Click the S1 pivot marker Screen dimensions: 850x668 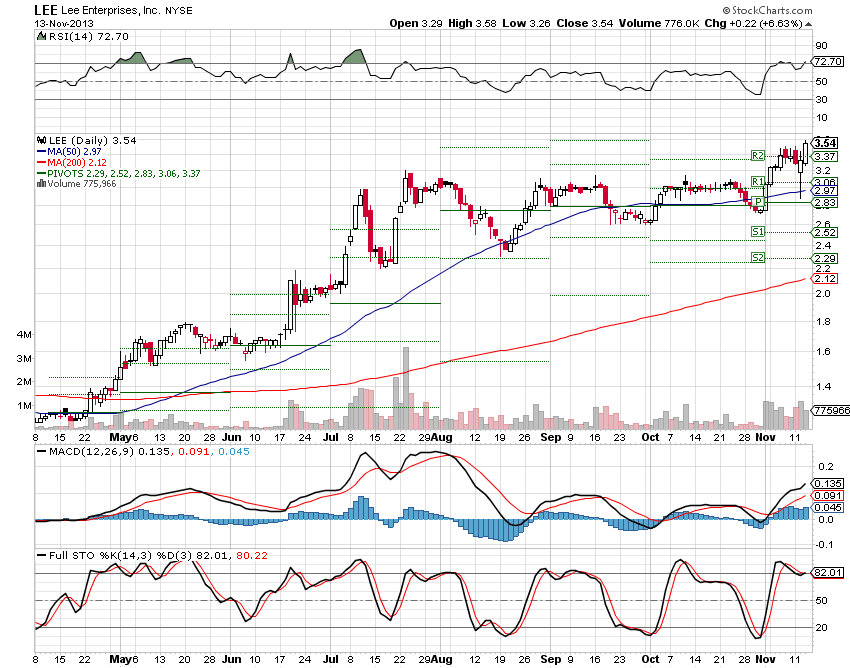tap(757, 232)
